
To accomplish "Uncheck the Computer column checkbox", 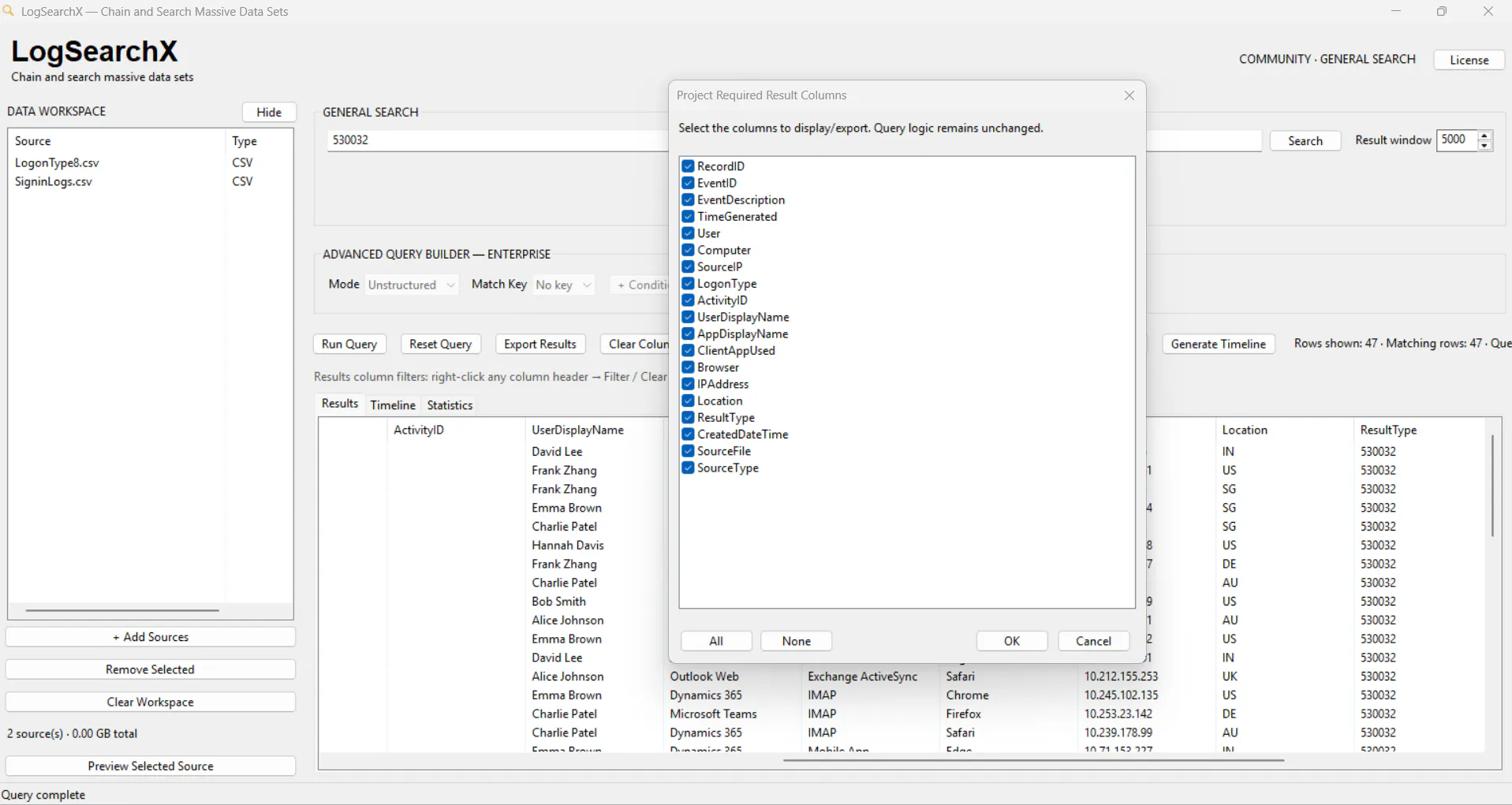I will coord(688,250).
